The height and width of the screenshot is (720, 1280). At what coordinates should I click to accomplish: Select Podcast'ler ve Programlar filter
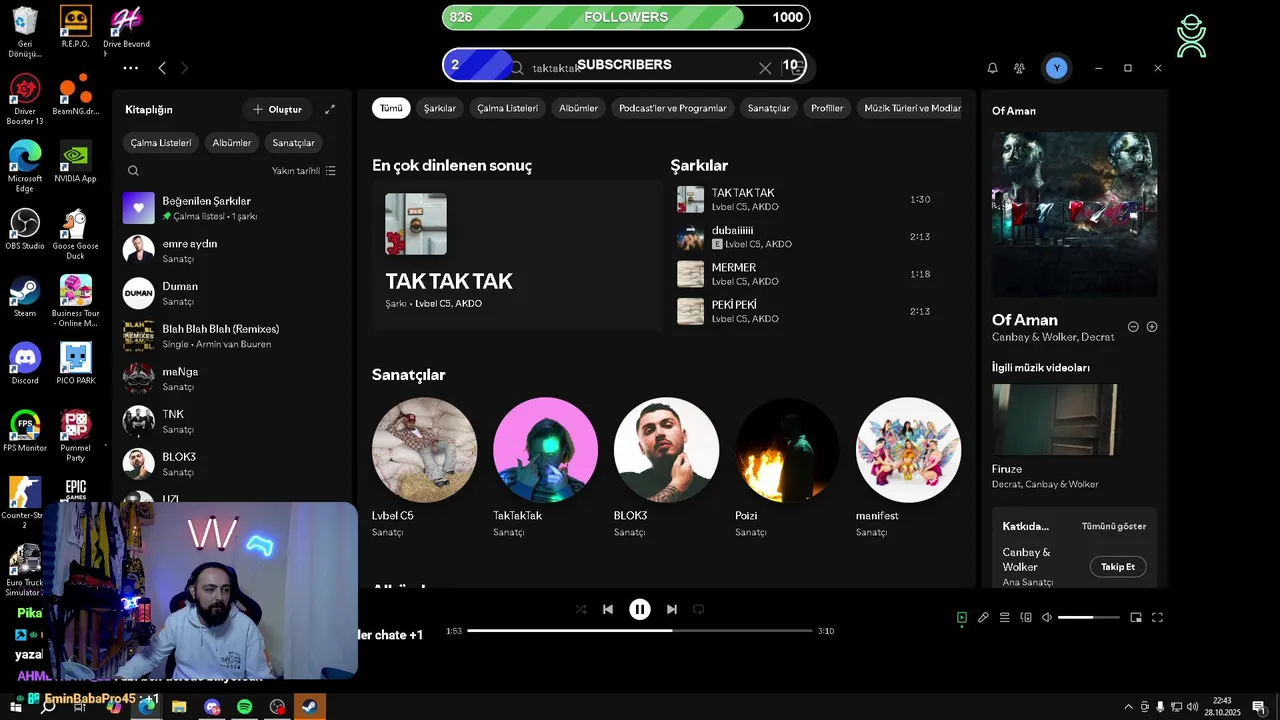point(673,108)
